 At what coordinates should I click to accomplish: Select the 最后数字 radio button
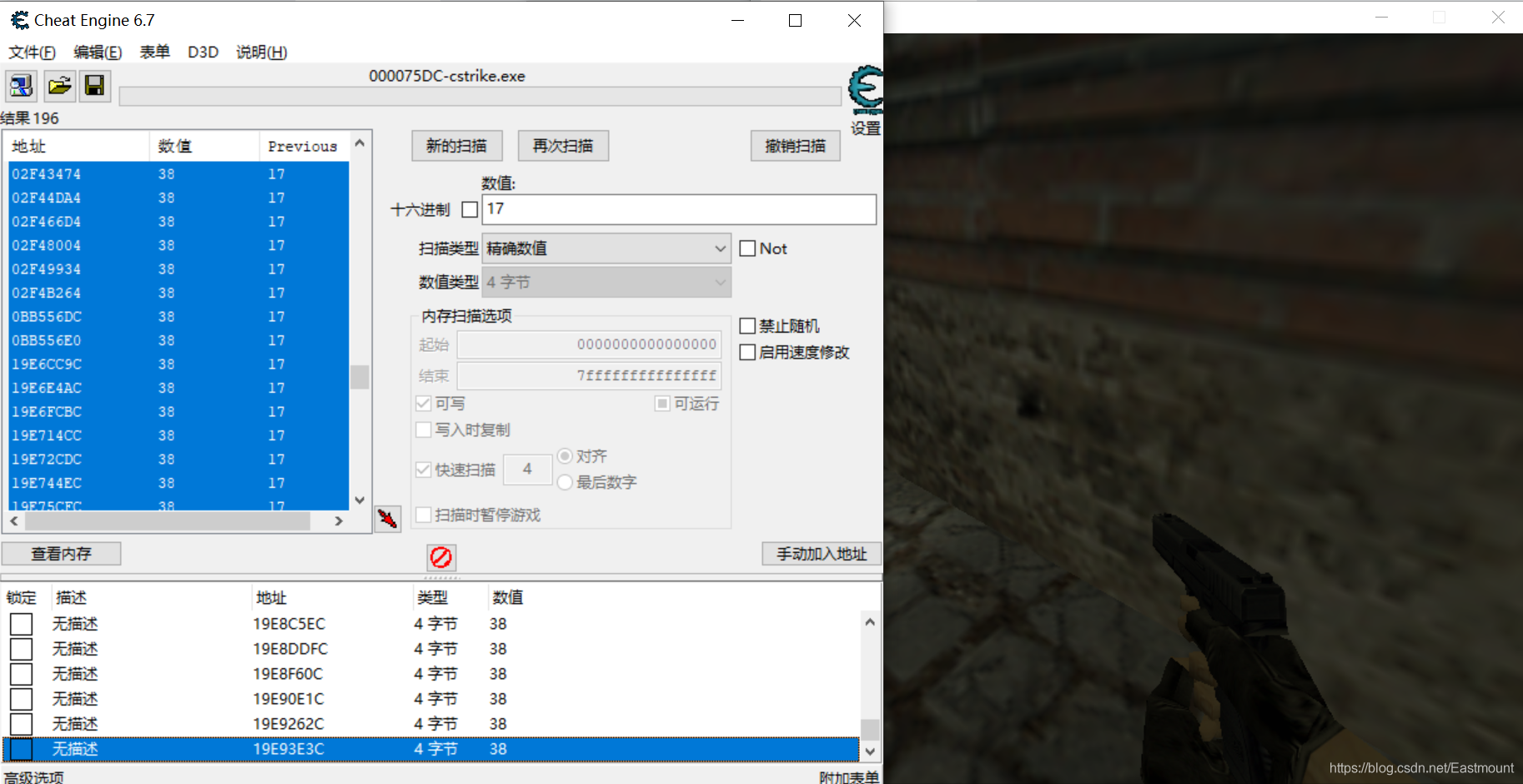[x=565, y=482]
